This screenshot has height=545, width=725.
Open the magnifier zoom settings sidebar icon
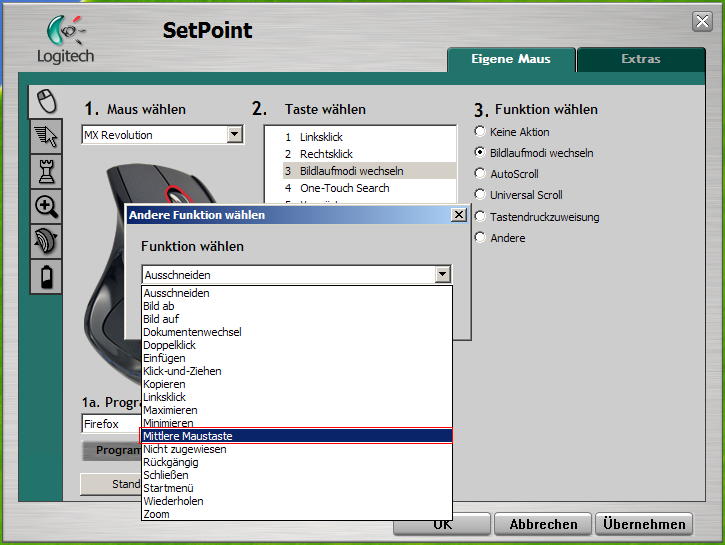[46, 206]
